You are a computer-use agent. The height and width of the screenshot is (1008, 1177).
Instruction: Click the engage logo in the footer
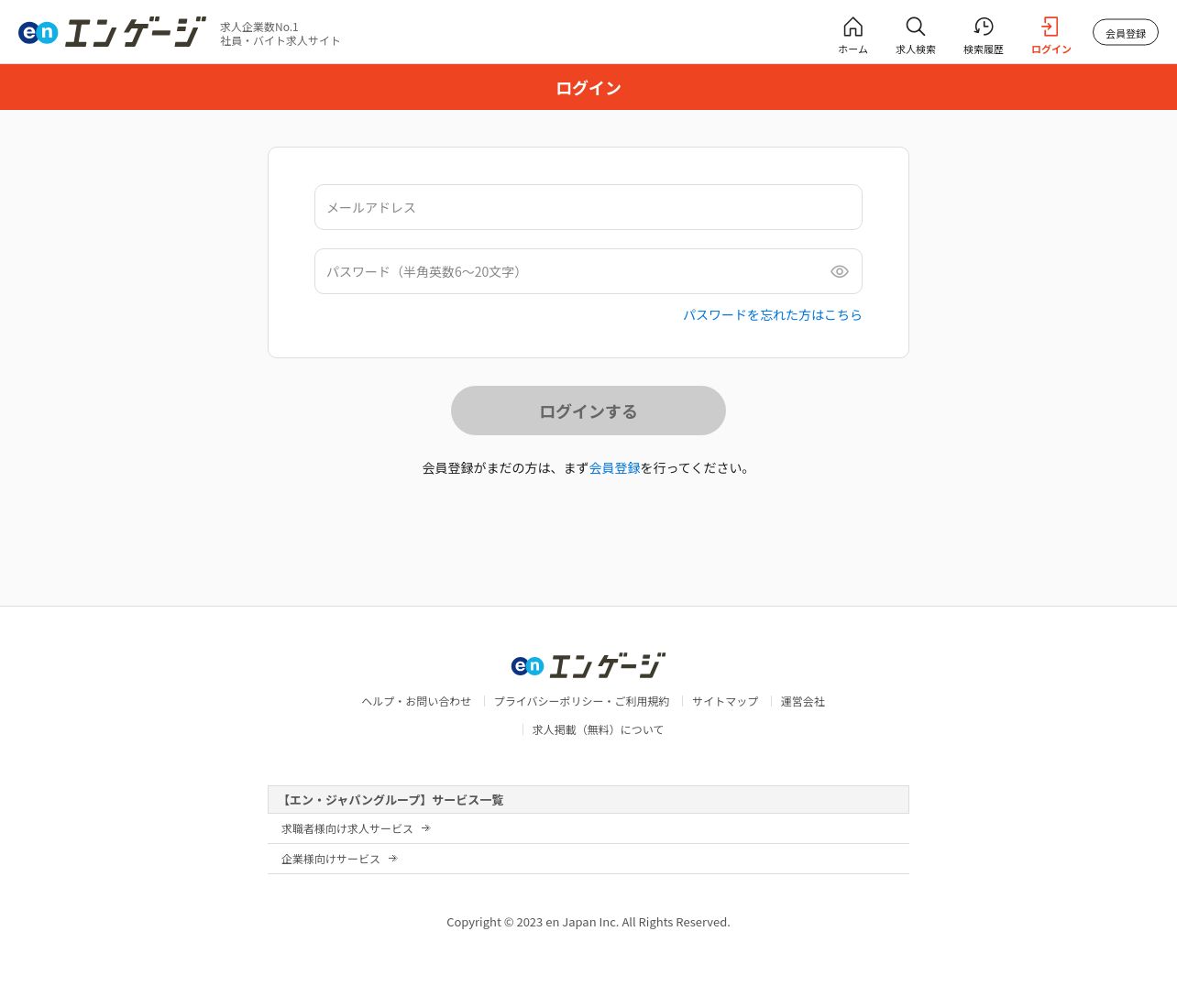[588, 665]
